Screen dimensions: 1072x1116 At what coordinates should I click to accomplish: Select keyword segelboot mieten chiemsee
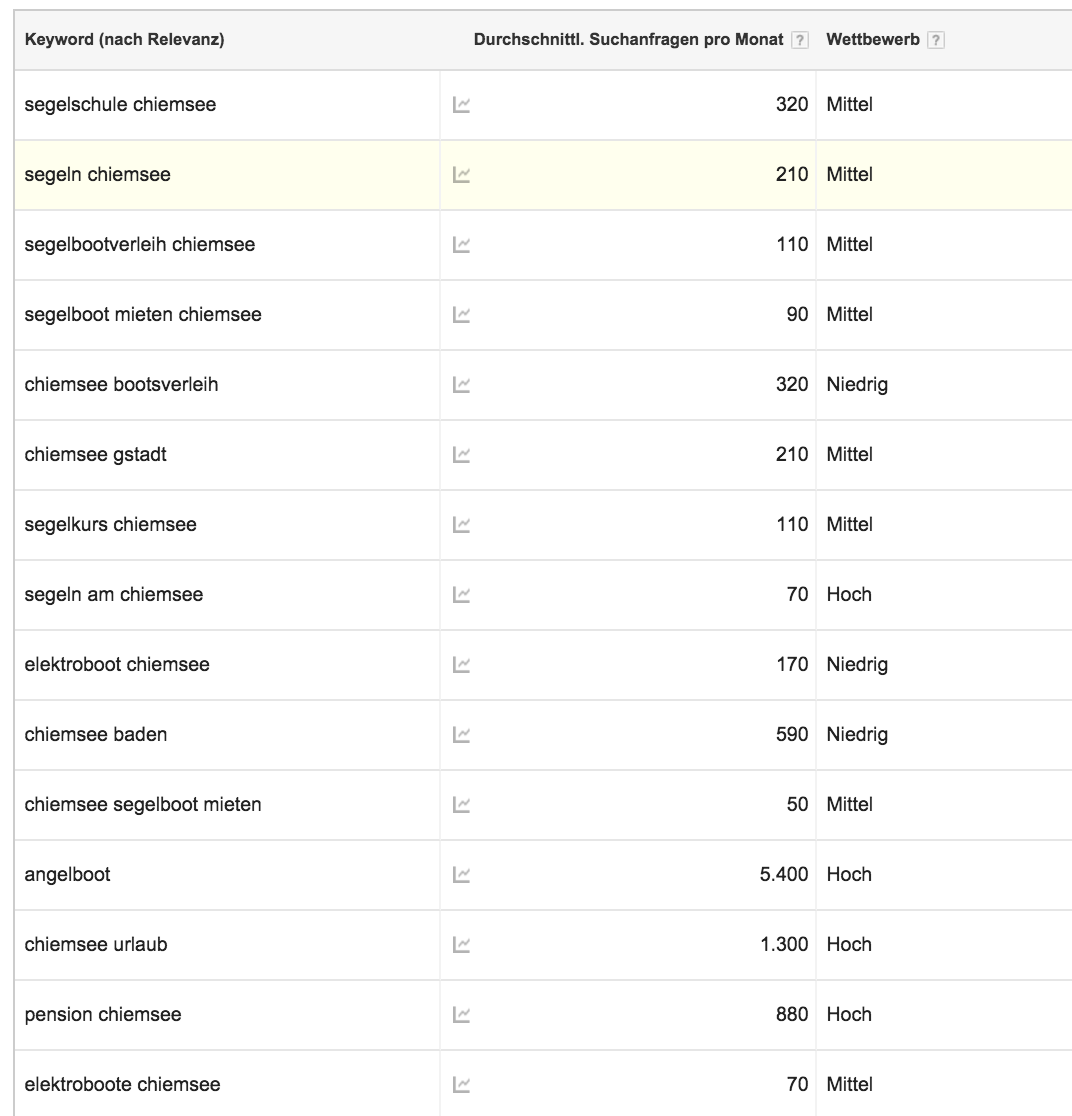click(143, 315)
